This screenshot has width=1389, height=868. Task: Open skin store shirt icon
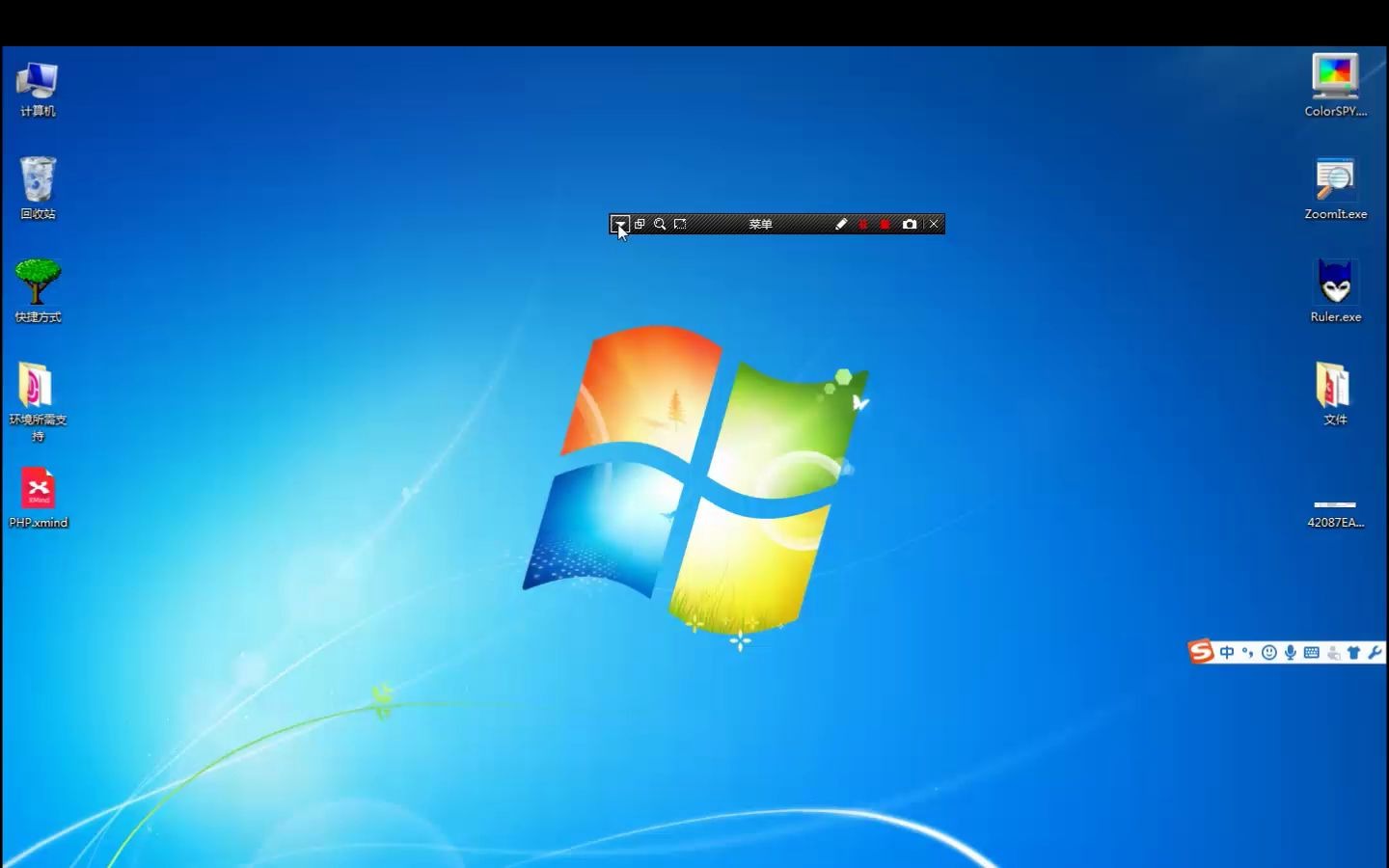tap(1354, 653)
